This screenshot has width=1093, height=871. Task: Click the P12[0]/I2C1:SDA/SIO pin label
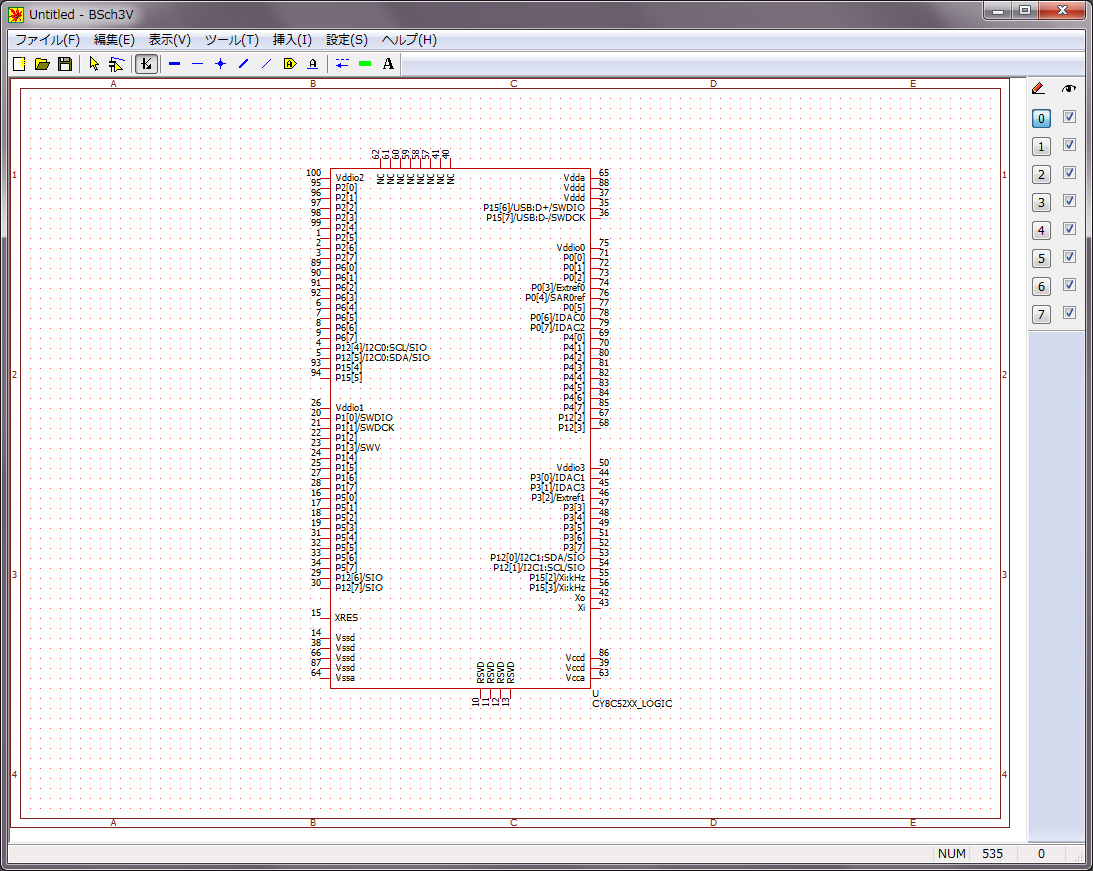click(x=537, y=557)
